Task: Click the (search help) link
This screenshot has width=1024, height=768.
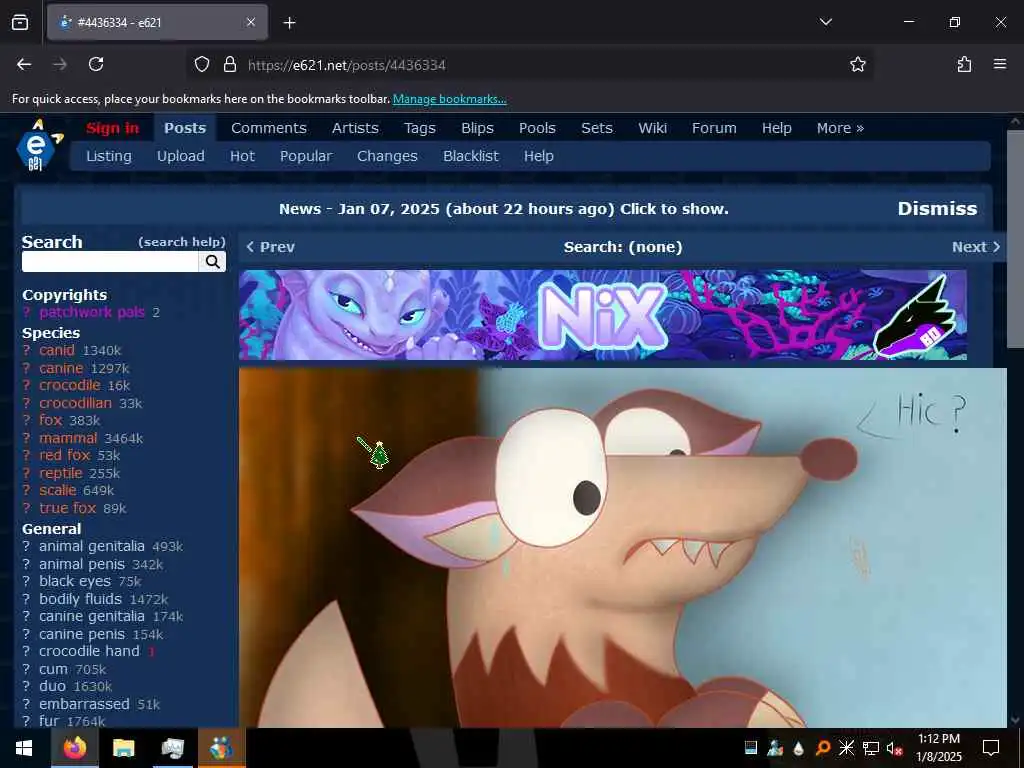Action: pos(182,242)
